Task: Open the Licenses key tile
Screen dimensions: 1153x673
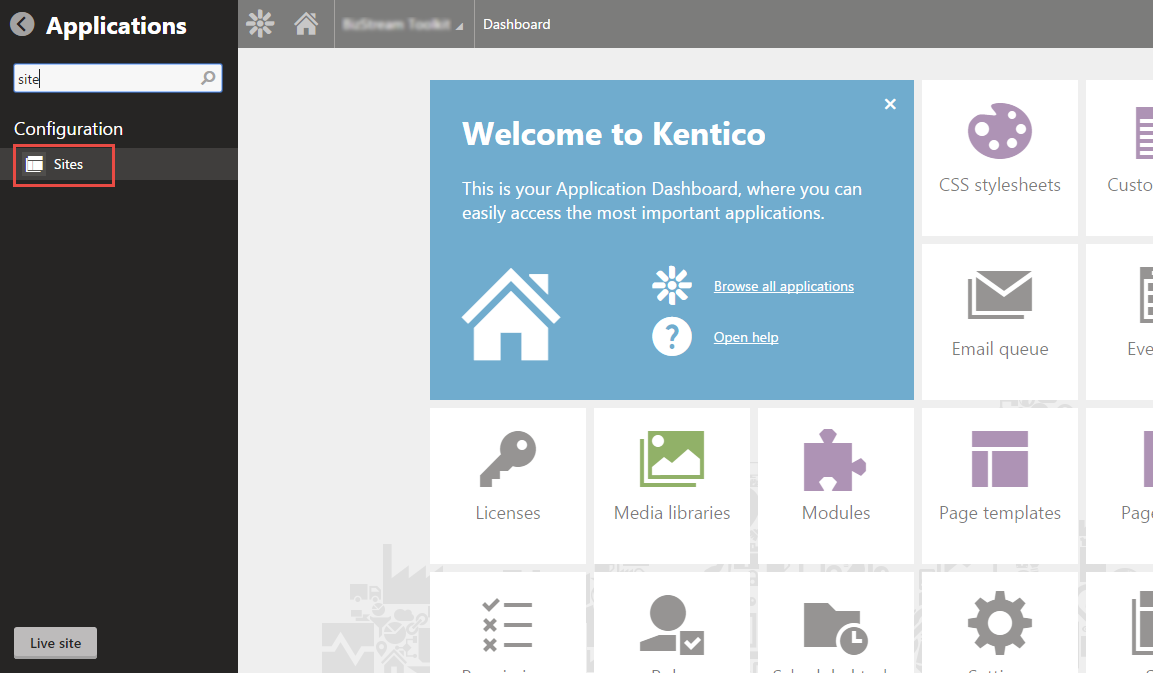Action: (x=507, y=486)
